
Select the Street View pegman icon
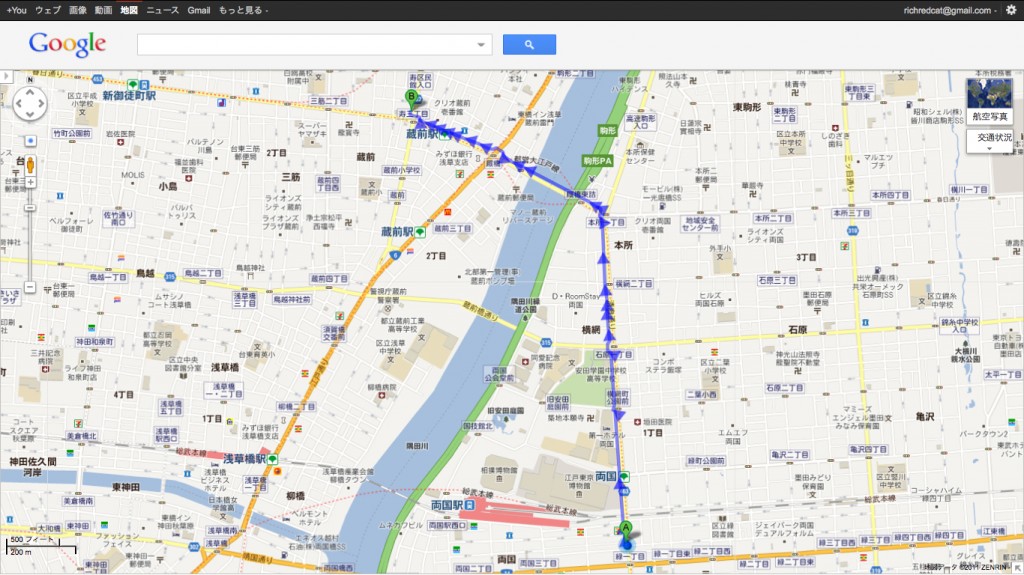30,165
